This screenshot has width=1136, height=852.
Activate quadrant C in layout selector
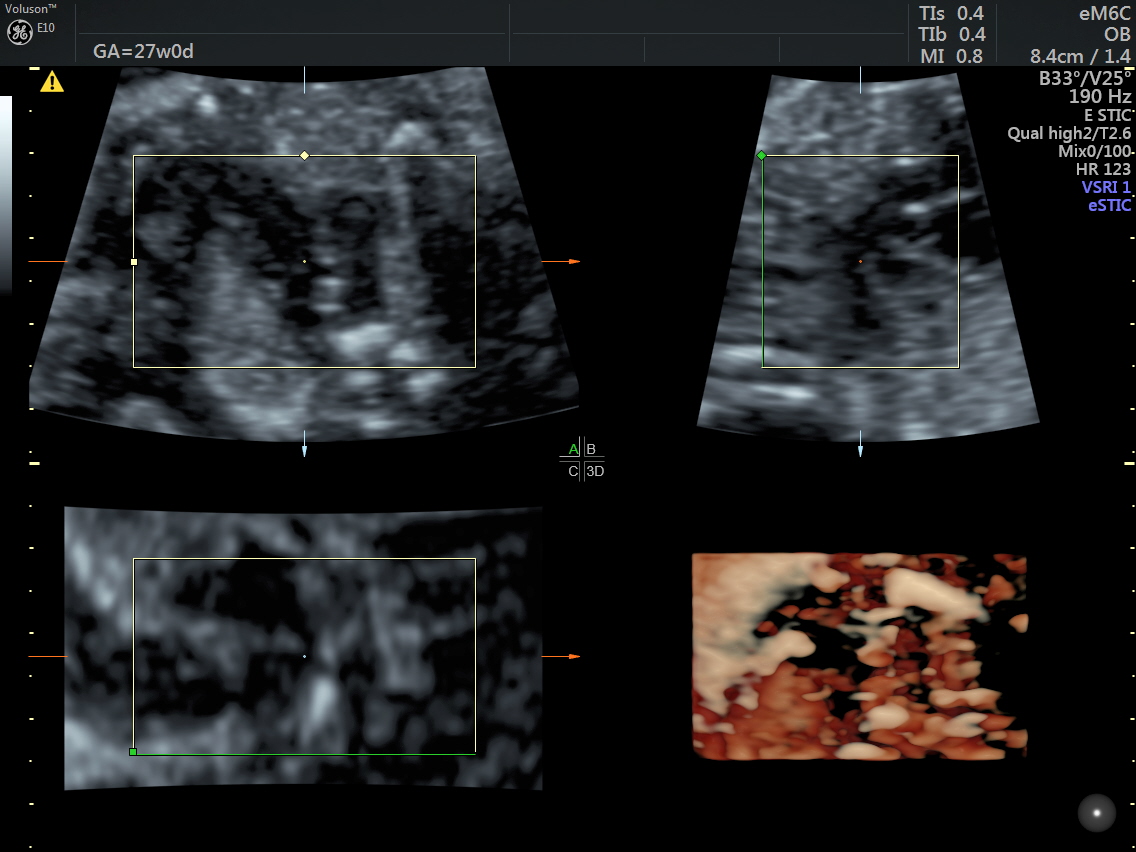573,471
